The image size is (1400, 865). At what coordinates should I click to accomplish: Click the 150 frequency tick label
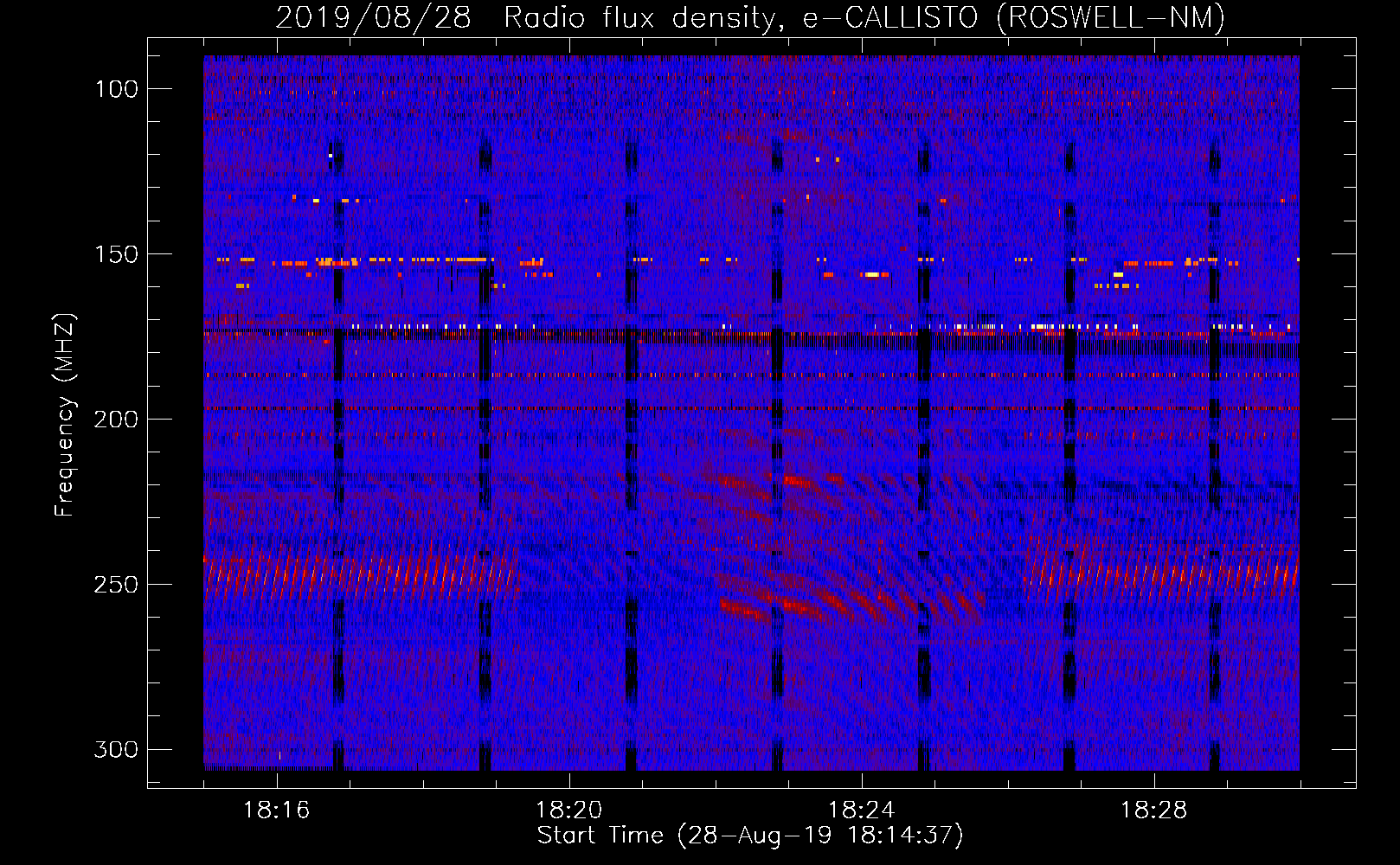[x=116, y=254]
